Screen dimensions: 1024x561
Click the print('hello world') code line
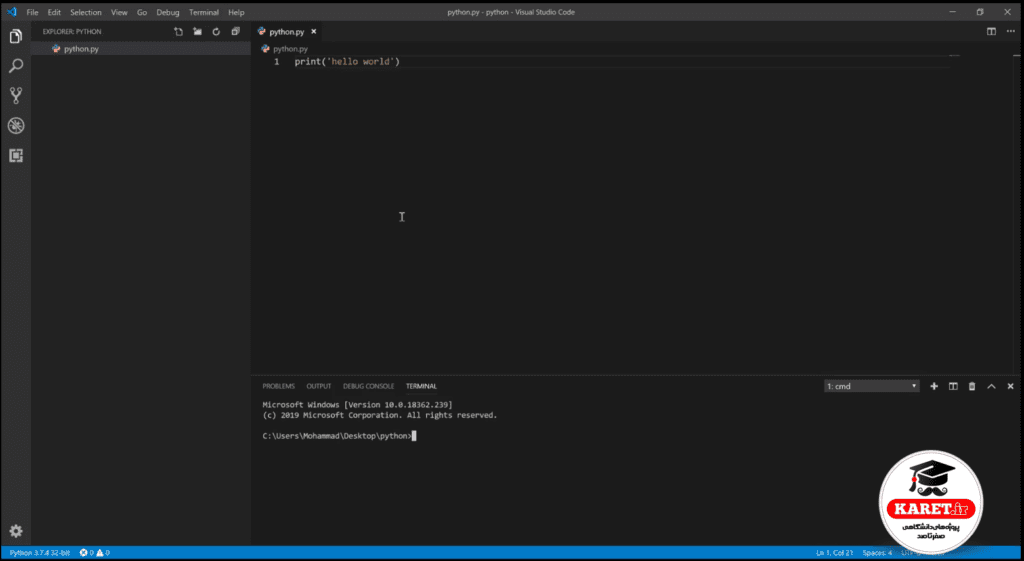347,61
